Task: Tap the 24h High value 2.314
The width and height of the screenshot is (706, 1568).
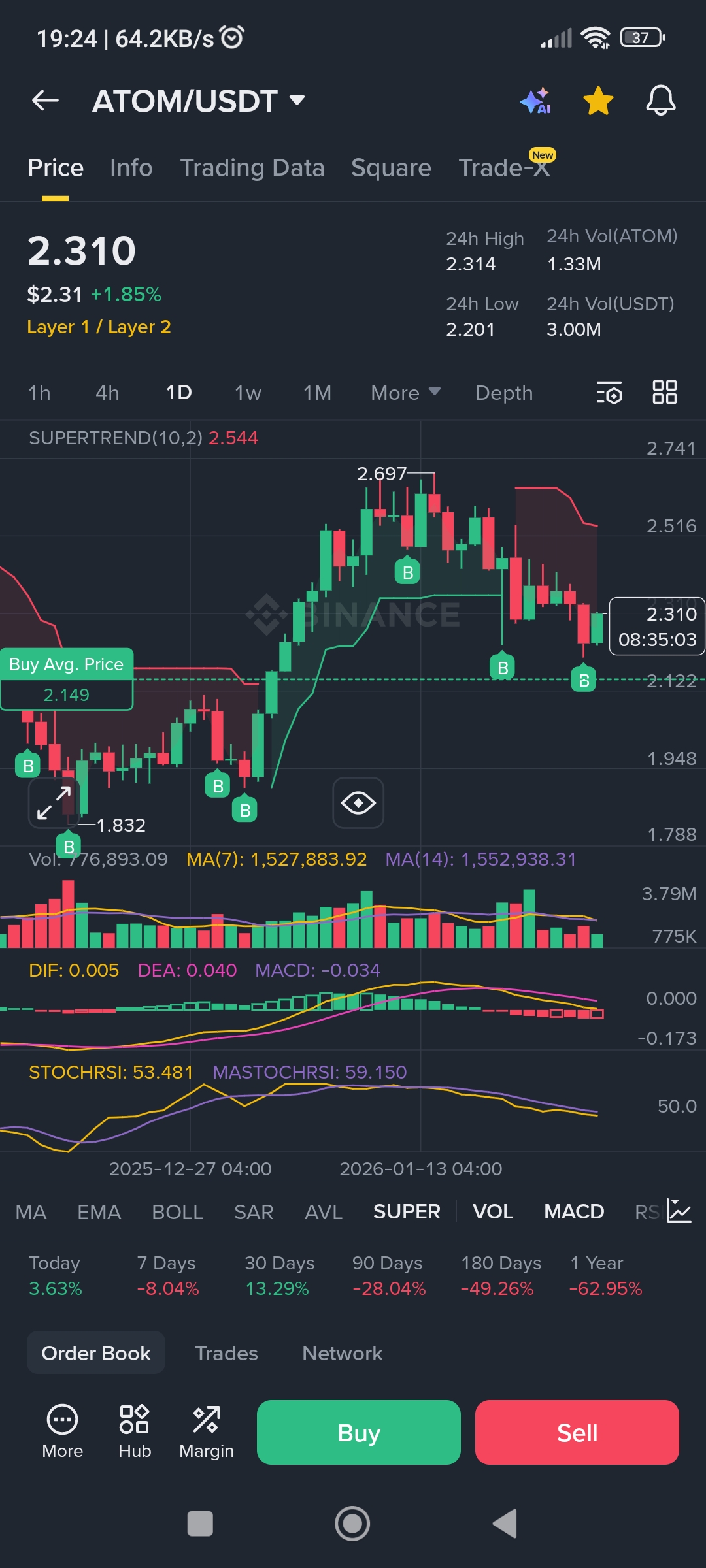Action: coord(471,264)
